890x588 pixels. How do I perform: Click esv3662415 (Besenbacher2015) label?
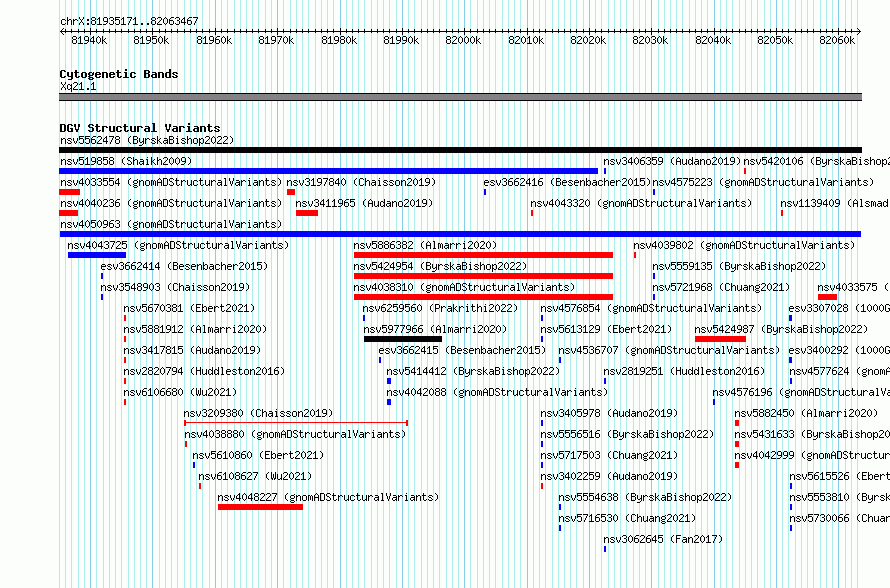coord(462,350)
